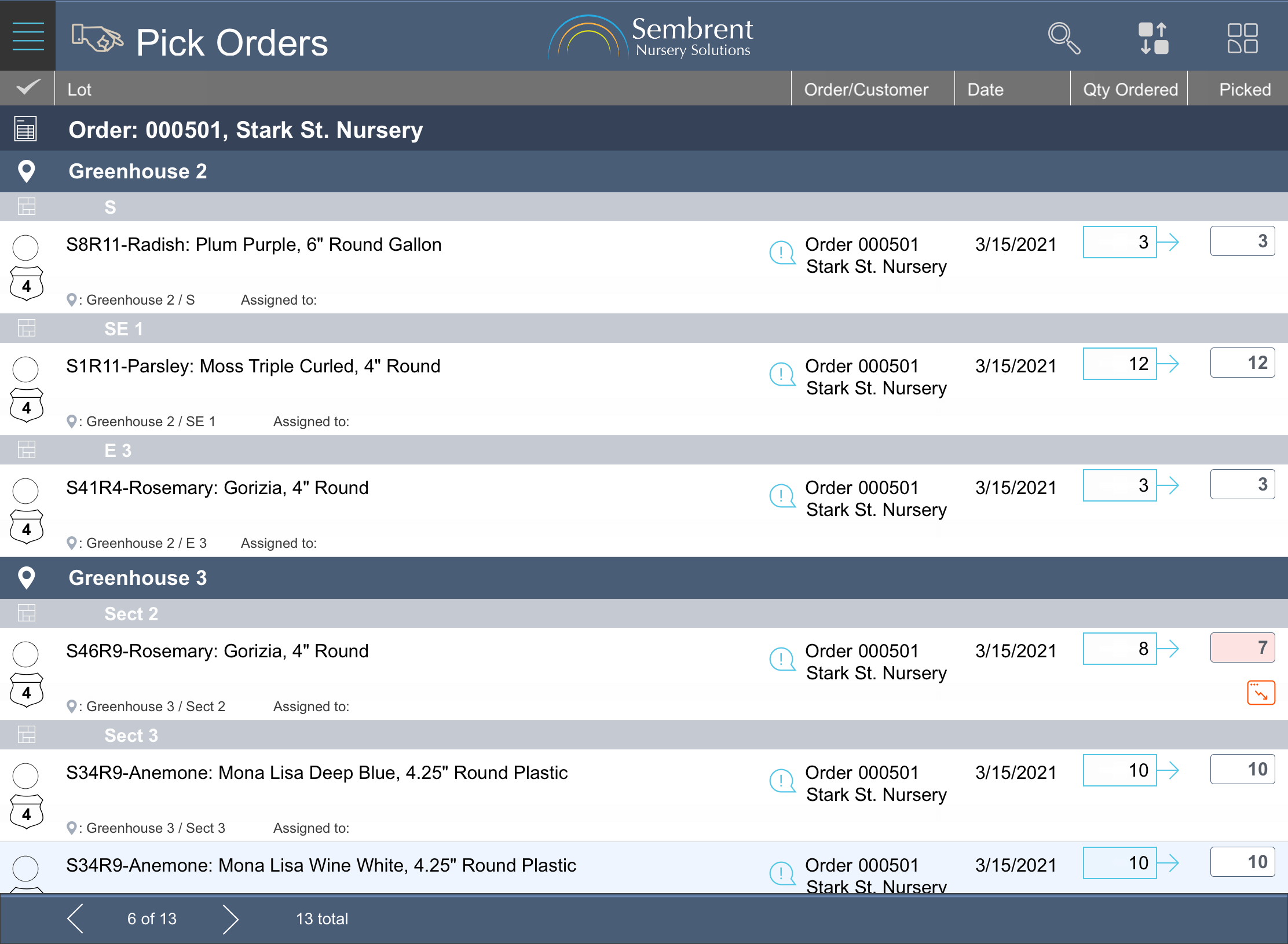Open the sort order icon
The image size is (1288, 944).
coord(1153,38)
